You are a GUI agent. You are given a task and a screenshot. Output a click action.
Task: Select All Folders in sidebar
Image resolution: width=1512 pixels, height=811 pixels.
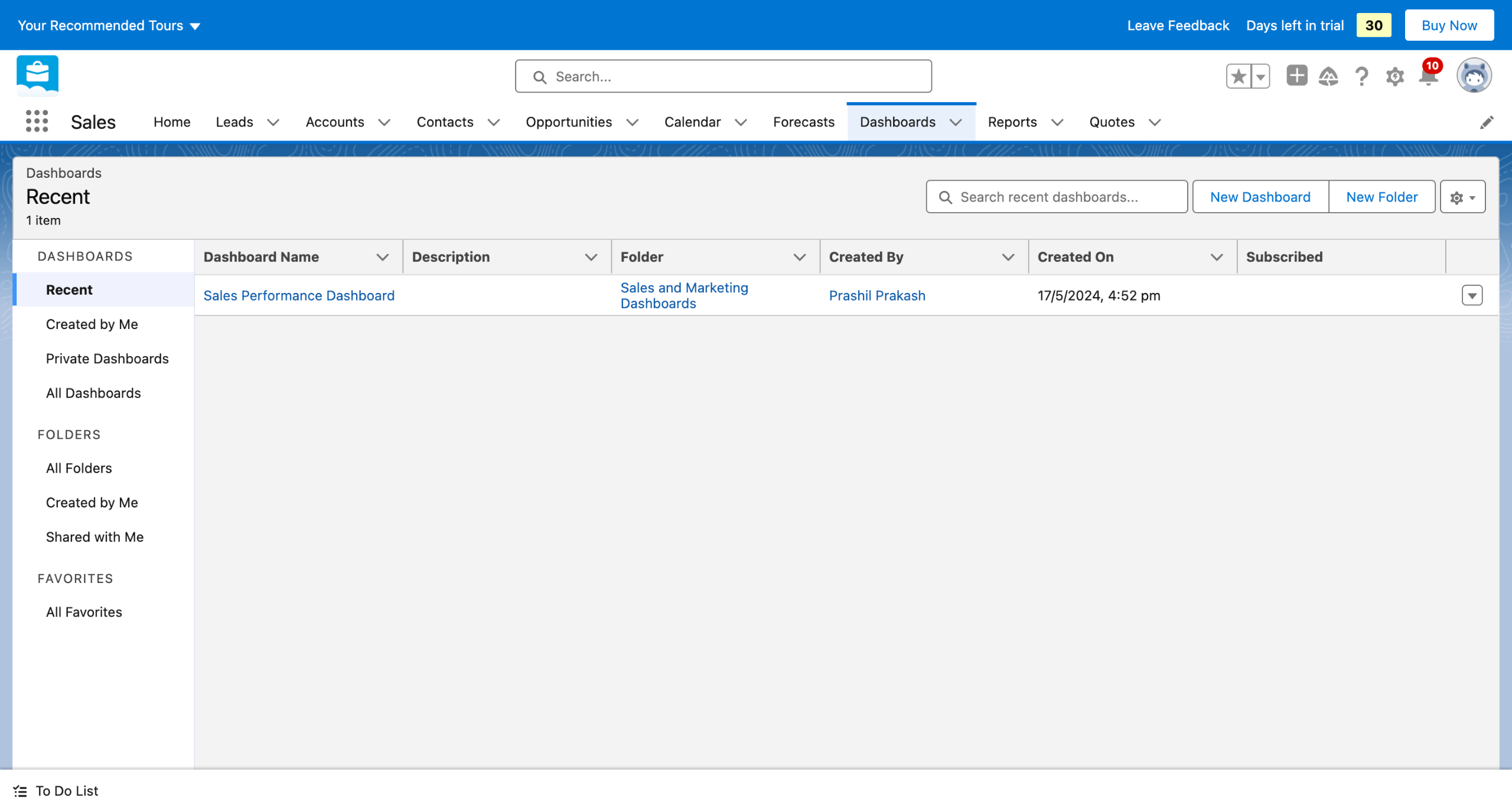point(79,468)
